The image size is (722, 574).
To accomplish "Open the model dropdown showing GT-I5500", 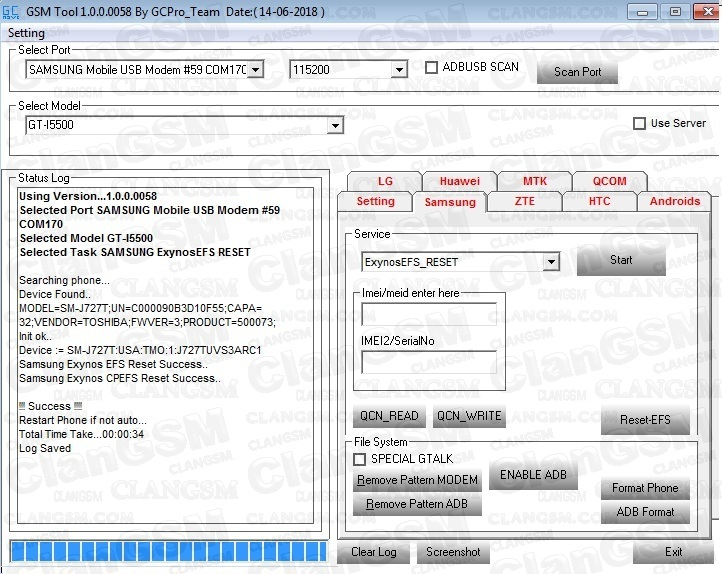I will 335,125.
